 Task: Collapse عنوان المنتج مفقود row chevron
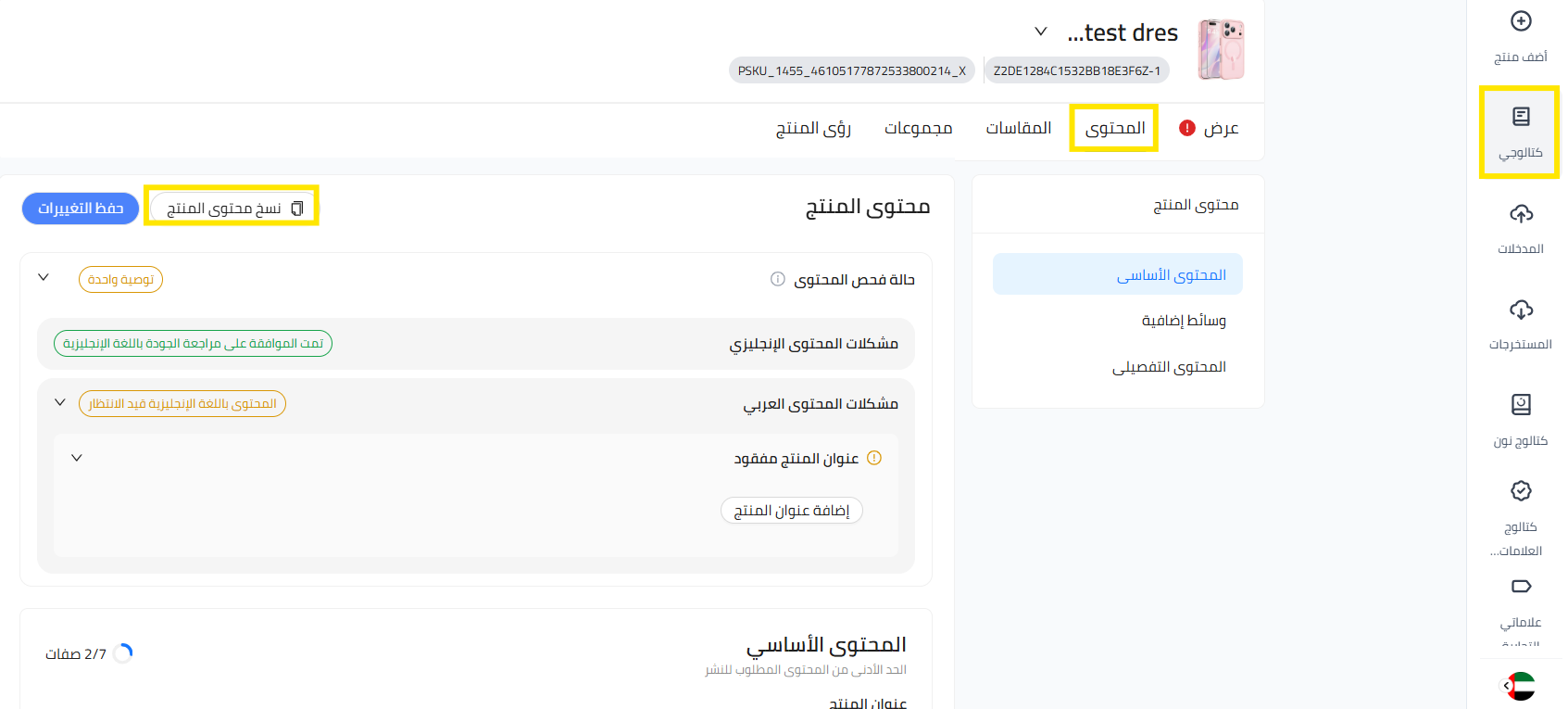77,458
